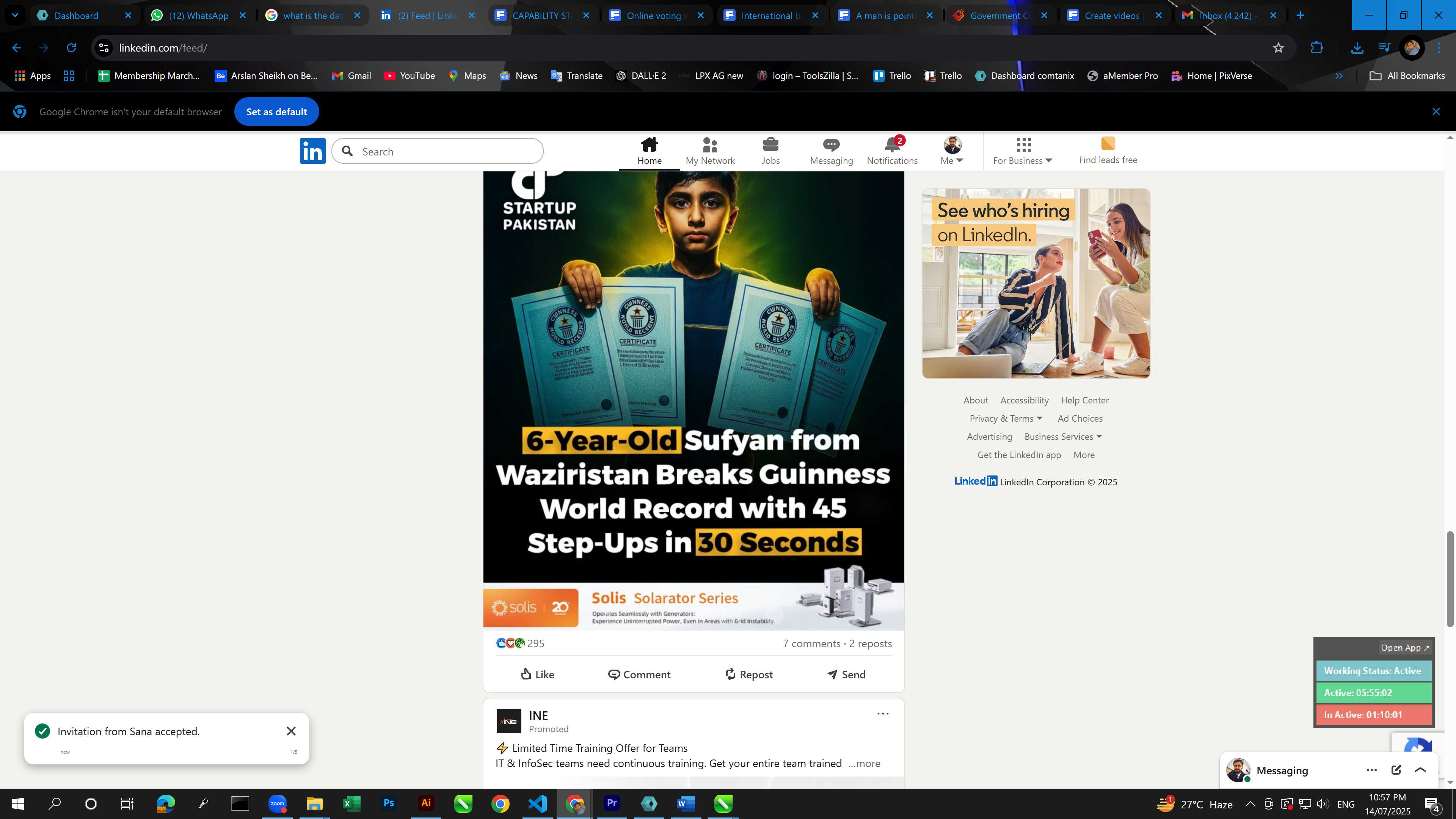Open Chrome extensions puzzle icon
Image resolution: width=1456 pixels, height=819 pixels.
pos(1316,48)
